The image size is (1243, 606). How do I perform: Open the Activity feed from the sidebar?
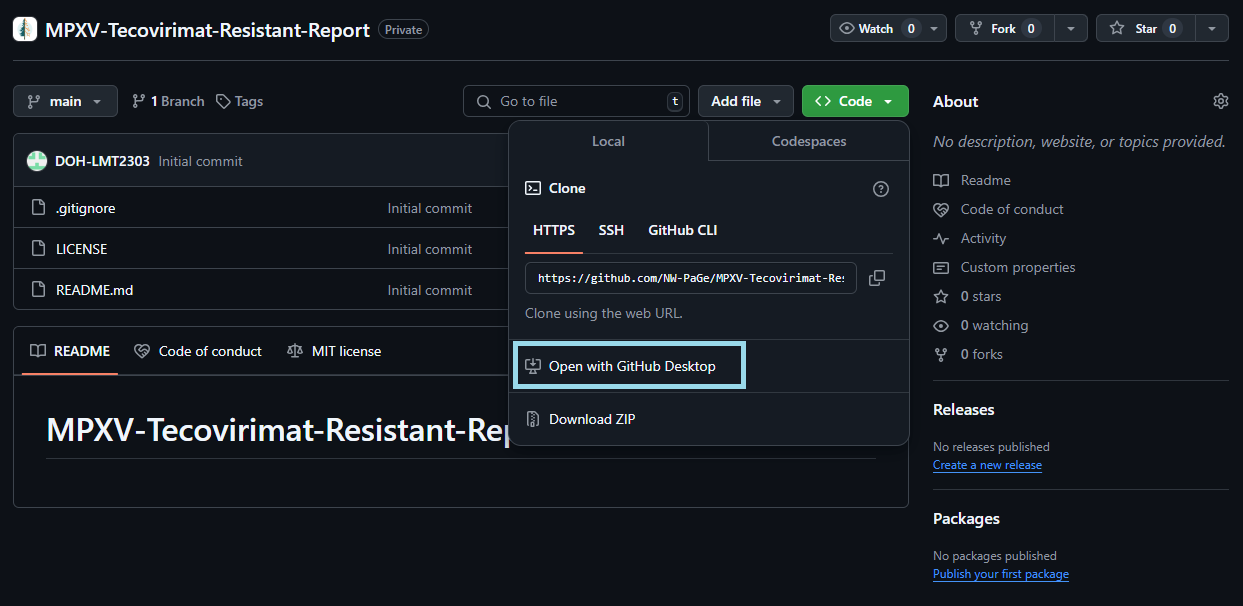tap(981, 238)
